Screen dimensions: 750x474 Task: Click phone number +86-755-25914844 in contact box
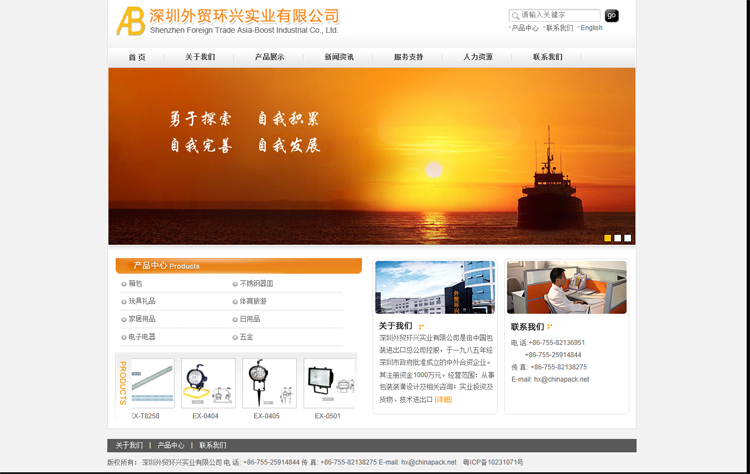(x=553, y=355)
